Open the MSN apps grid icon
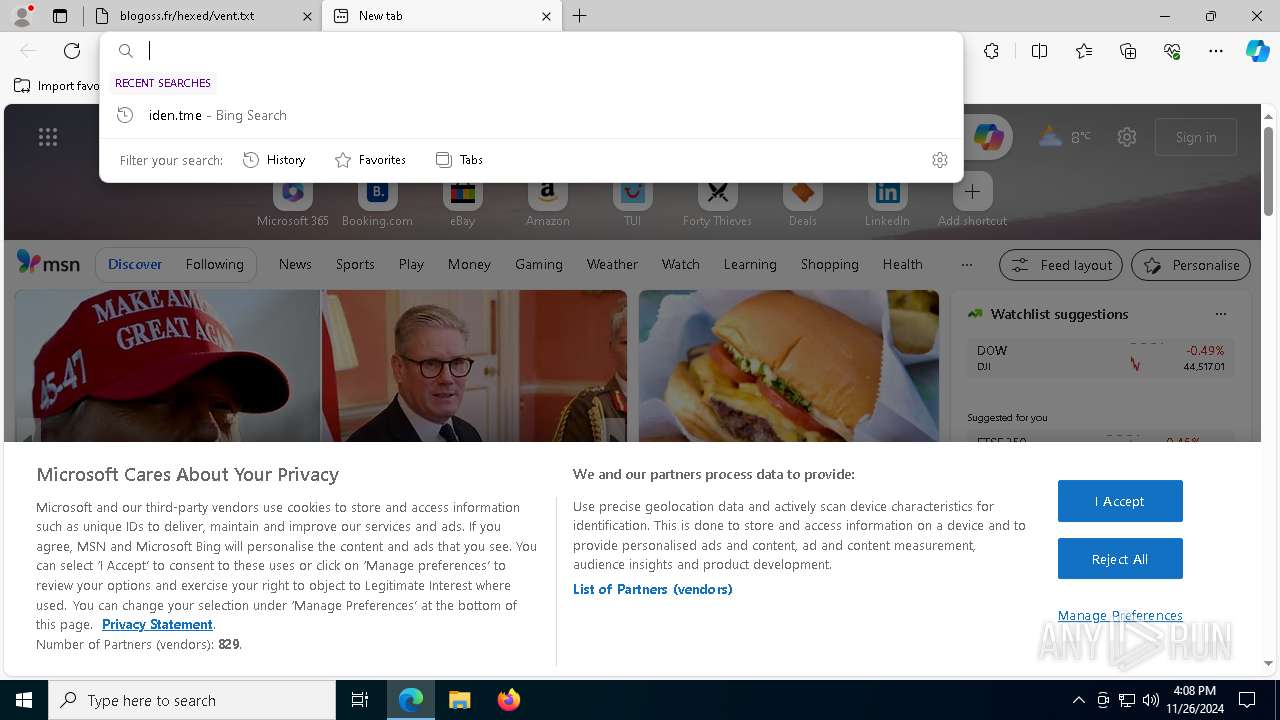The image size is (1280, 720). click(48, 137)
